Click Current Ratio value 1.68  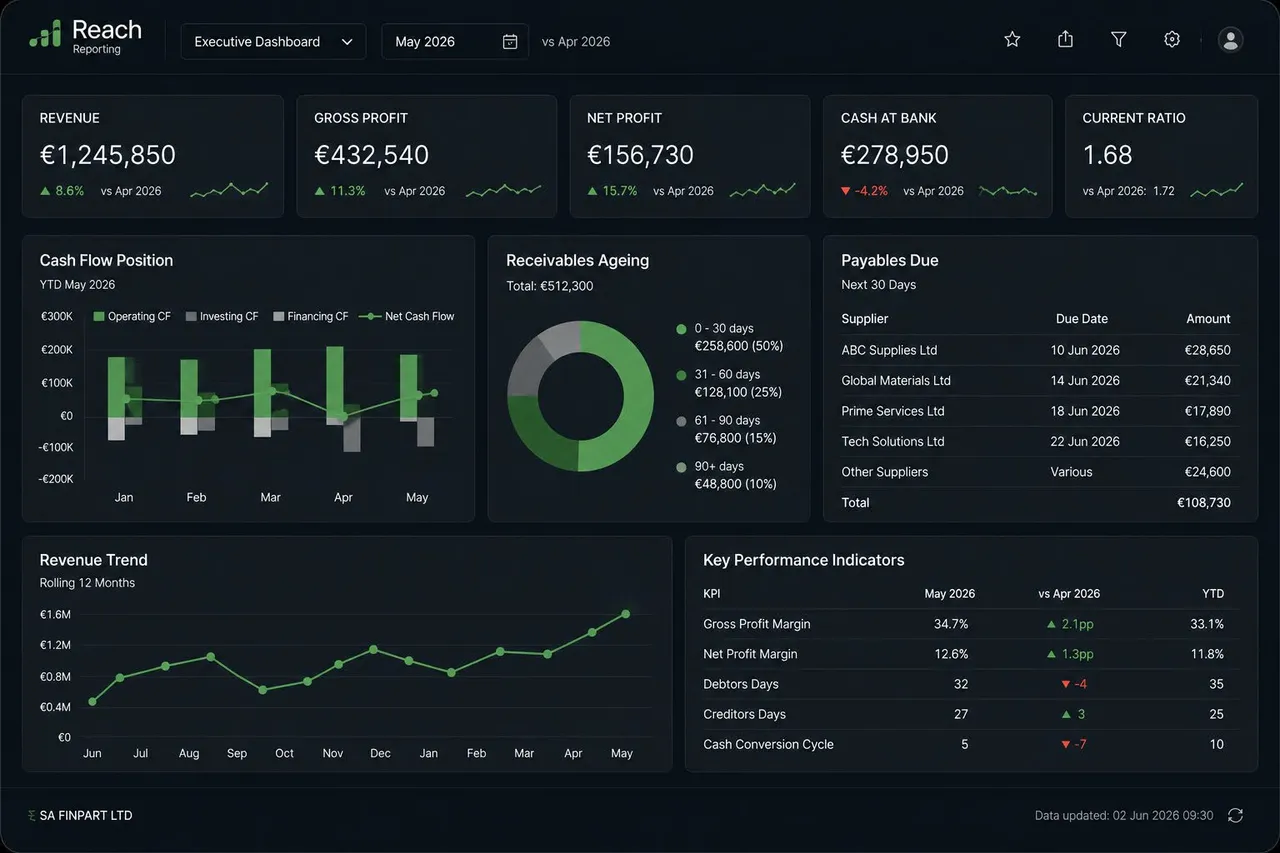(1107, 155)
